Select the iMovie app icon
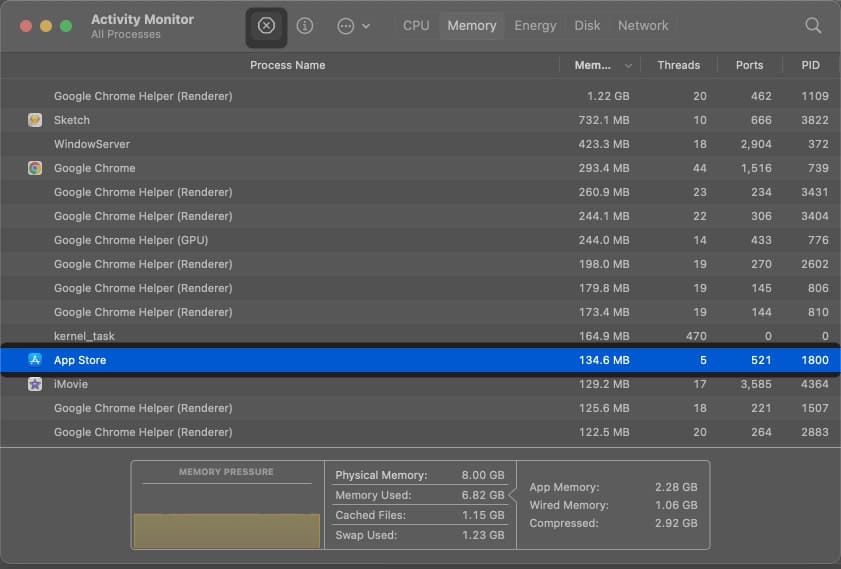The image size is (841, 569). coord(35,384)
